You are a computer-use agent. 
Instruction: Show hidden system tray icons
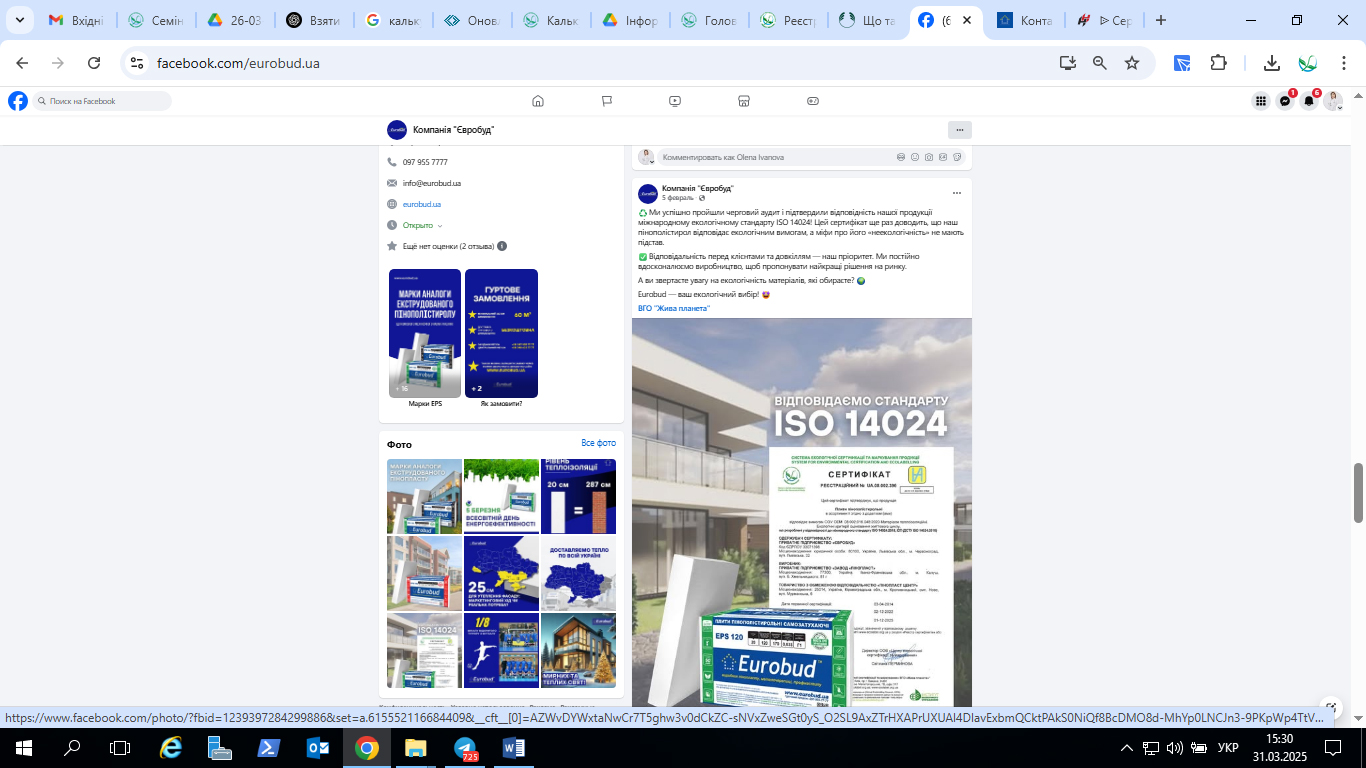point(1127,748)
